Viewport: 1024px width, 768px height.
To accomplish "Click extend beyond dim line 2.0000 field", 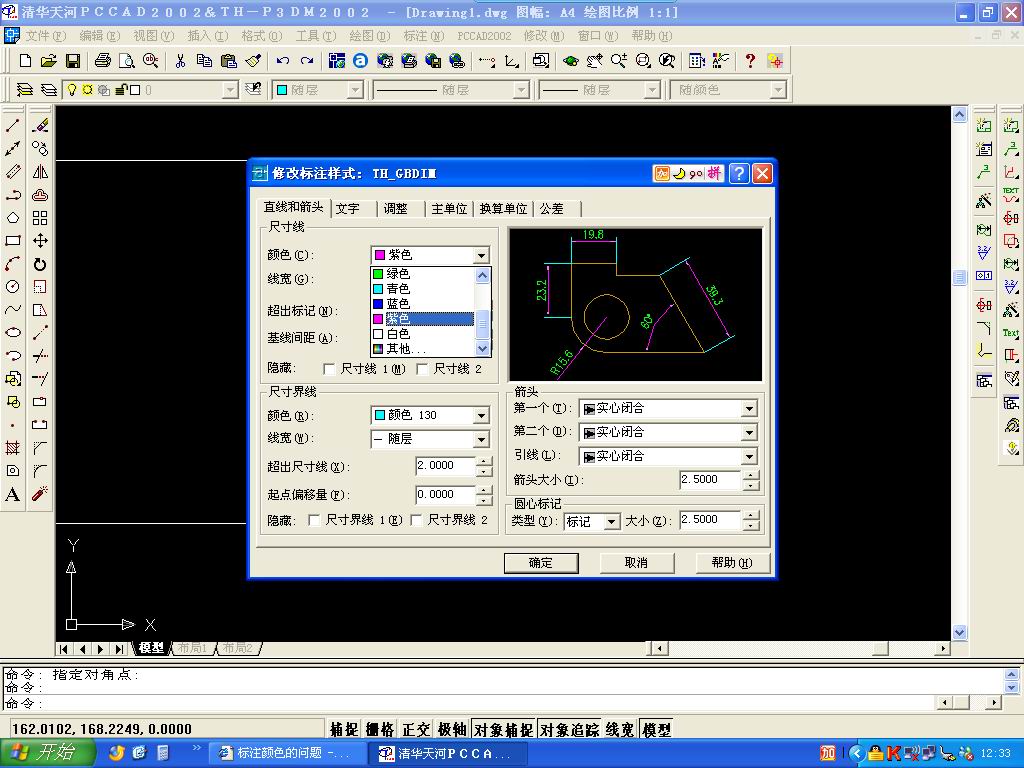I will tap(445, 466).
